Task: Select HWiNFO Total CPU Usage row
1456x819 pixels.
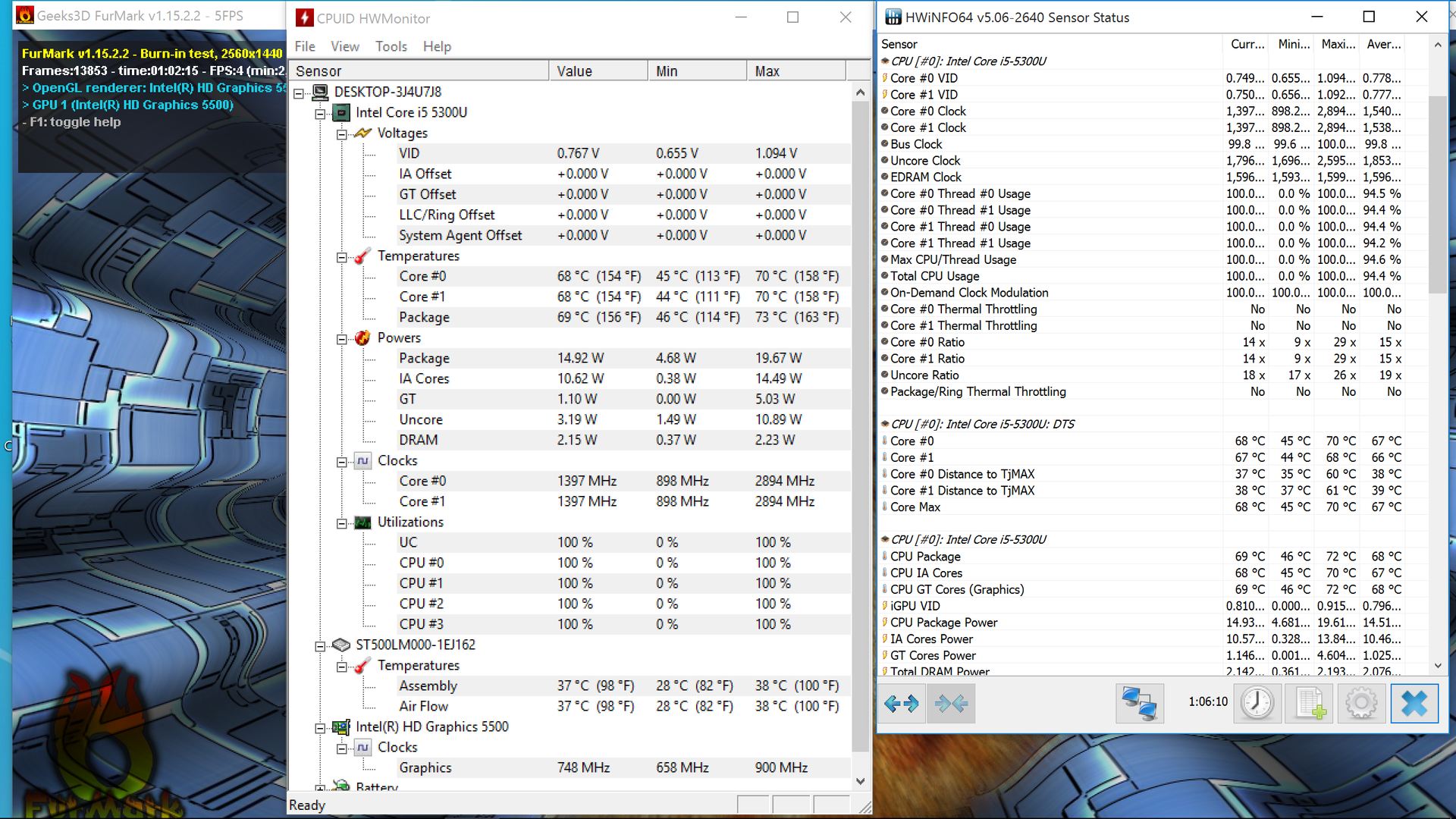Action: click(x=1142, y=276)
